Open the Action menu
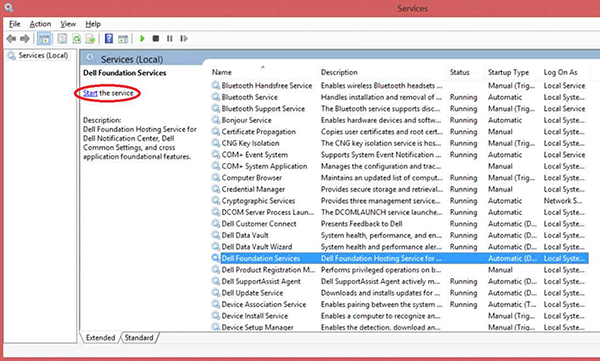The height and width of the screenshot is (361, 600). coord(40,24)
